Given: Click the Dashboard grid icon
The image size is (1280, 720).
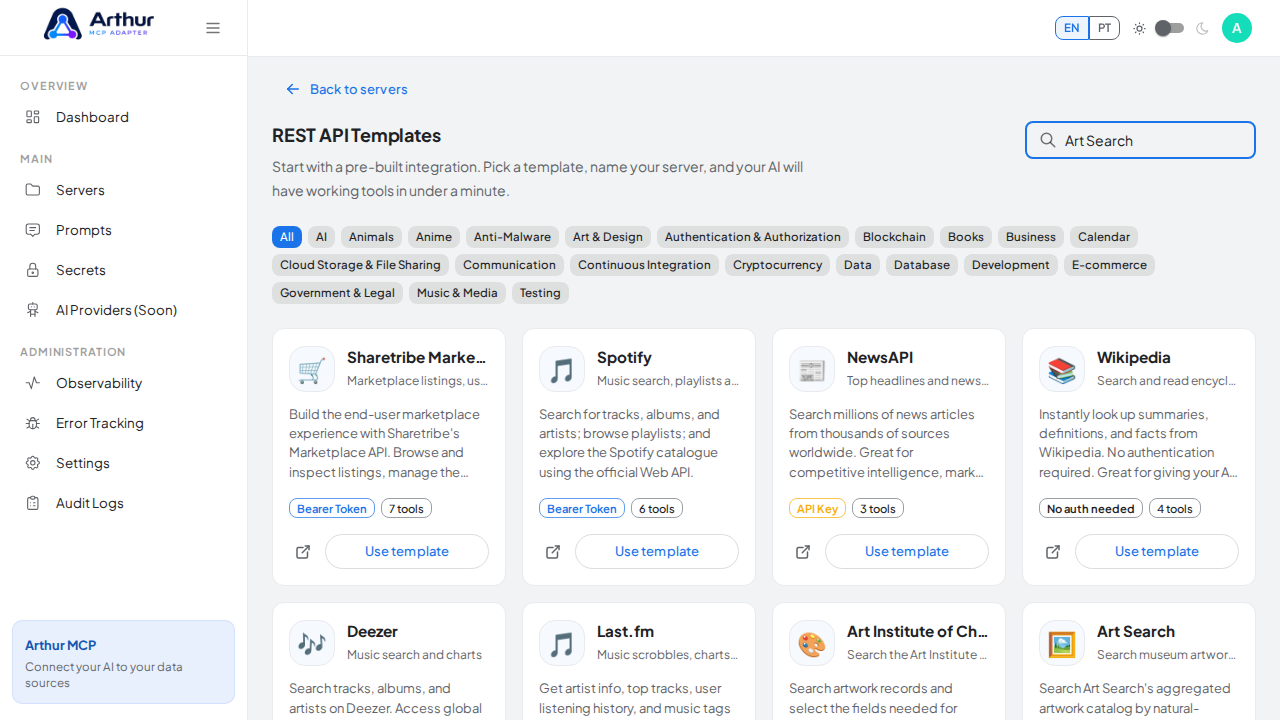Looking at the screenshot, I should (x=33, y=117).
